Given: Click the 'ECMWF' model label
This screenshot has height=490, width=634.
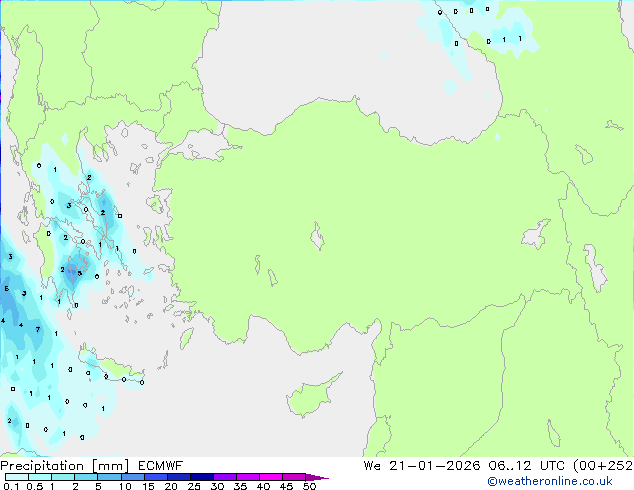Looking at the screenshot, I should [160, 466].
